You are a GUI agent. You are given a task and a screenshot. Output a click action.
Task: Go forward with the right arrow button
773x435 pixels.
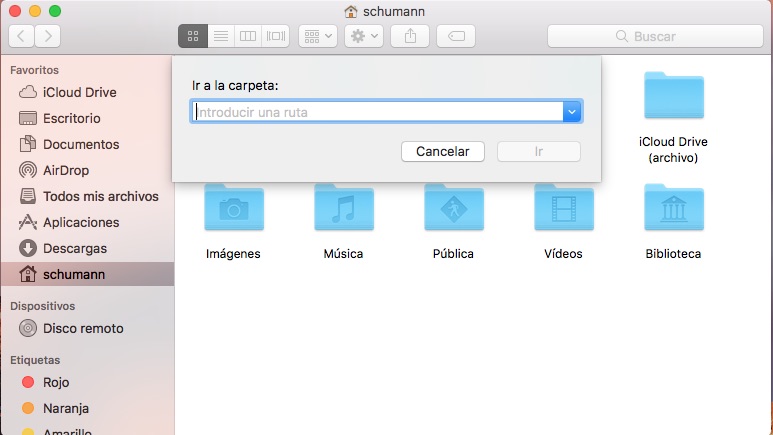click(x=48, y=36)
